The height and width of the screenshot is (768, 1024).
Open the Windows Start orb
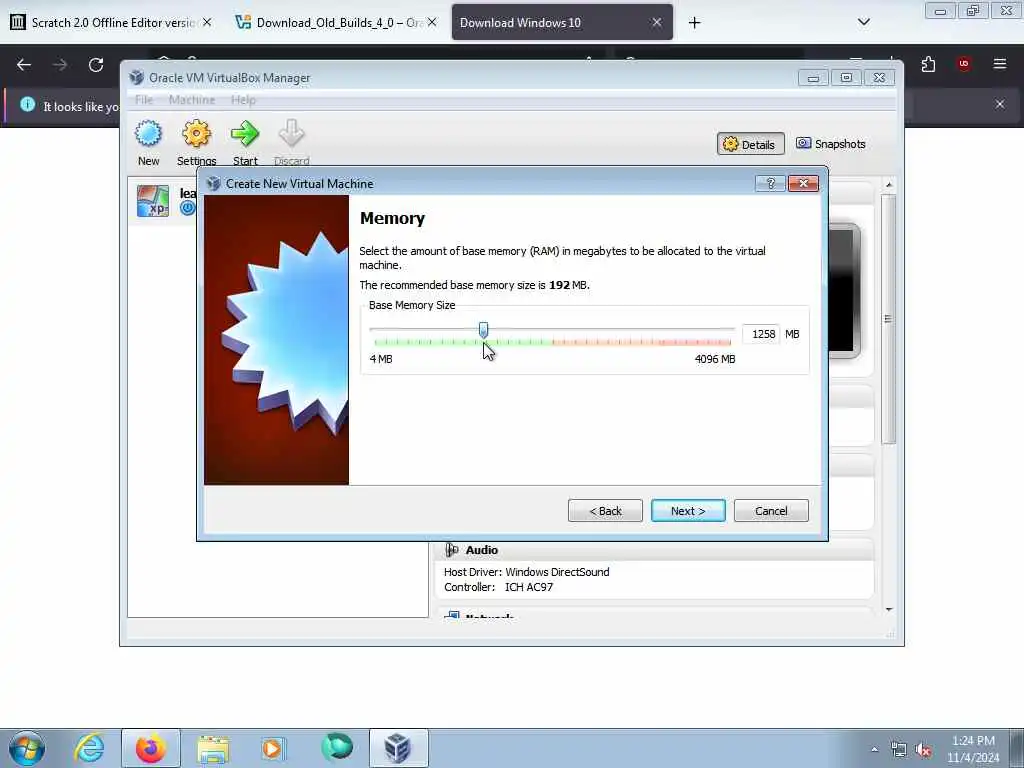pos(27,748)
